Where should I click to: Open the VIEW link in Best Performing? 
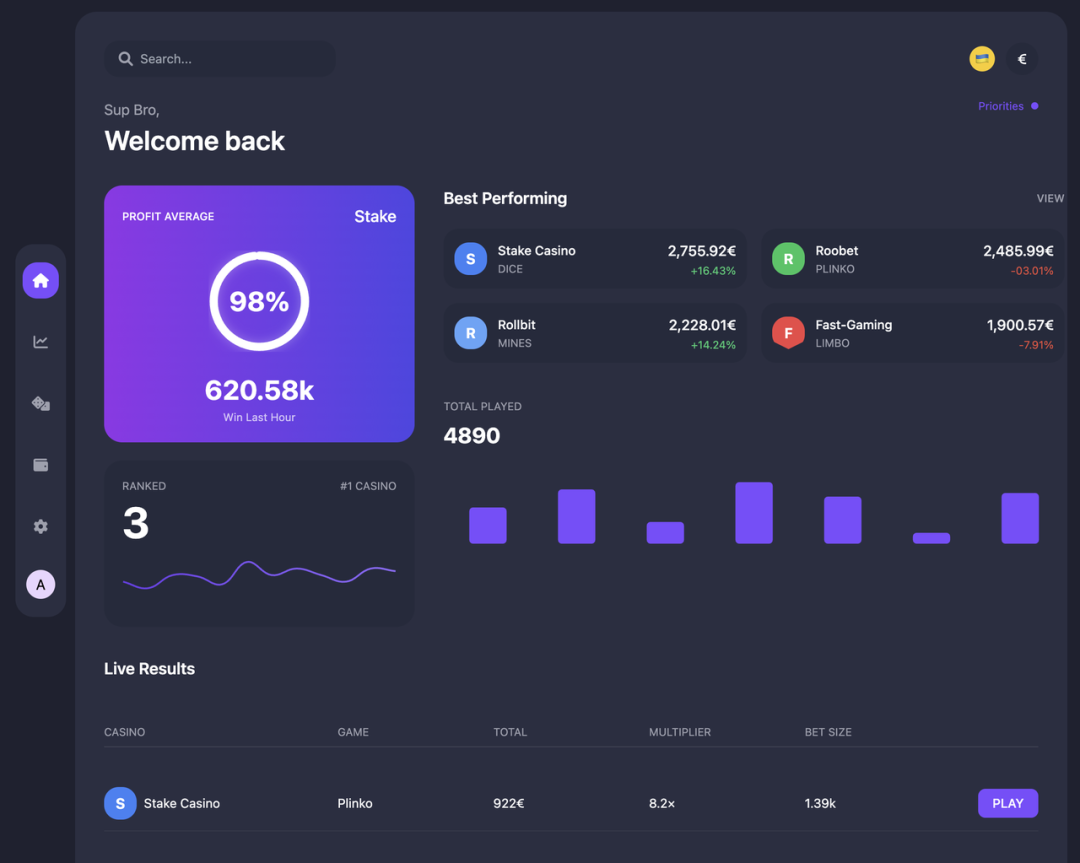pyautogui.click(x=1050, y=198)
